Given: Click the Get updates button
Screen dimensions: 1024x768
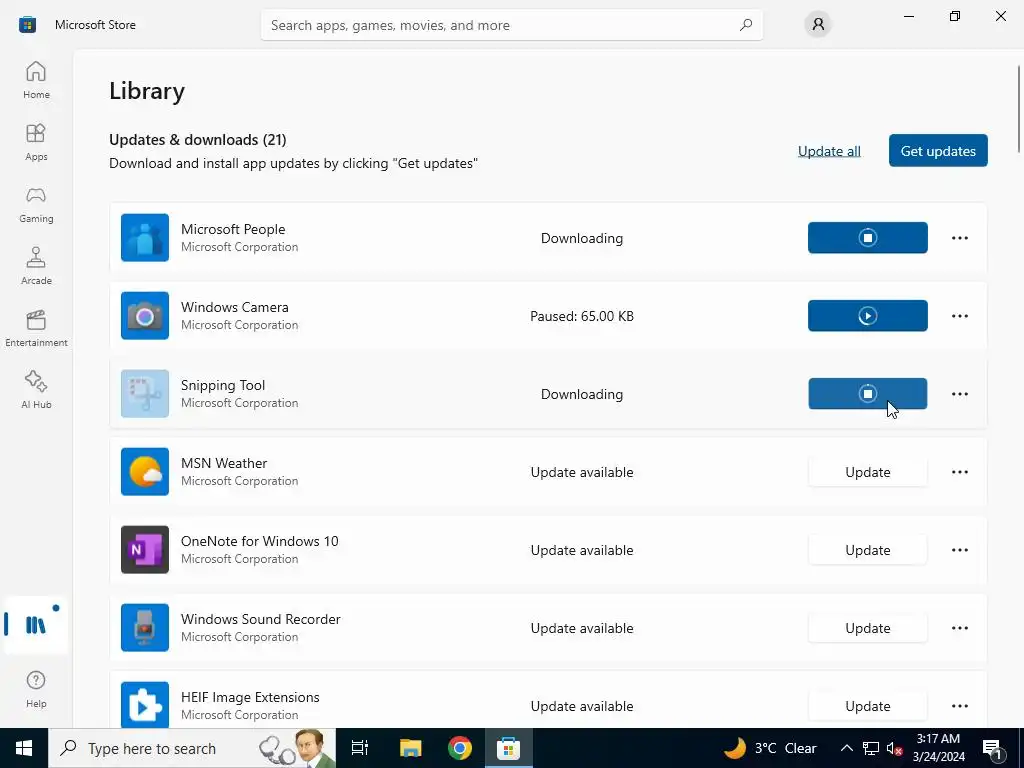Looking at the screenshot, I should coord(938,151).
